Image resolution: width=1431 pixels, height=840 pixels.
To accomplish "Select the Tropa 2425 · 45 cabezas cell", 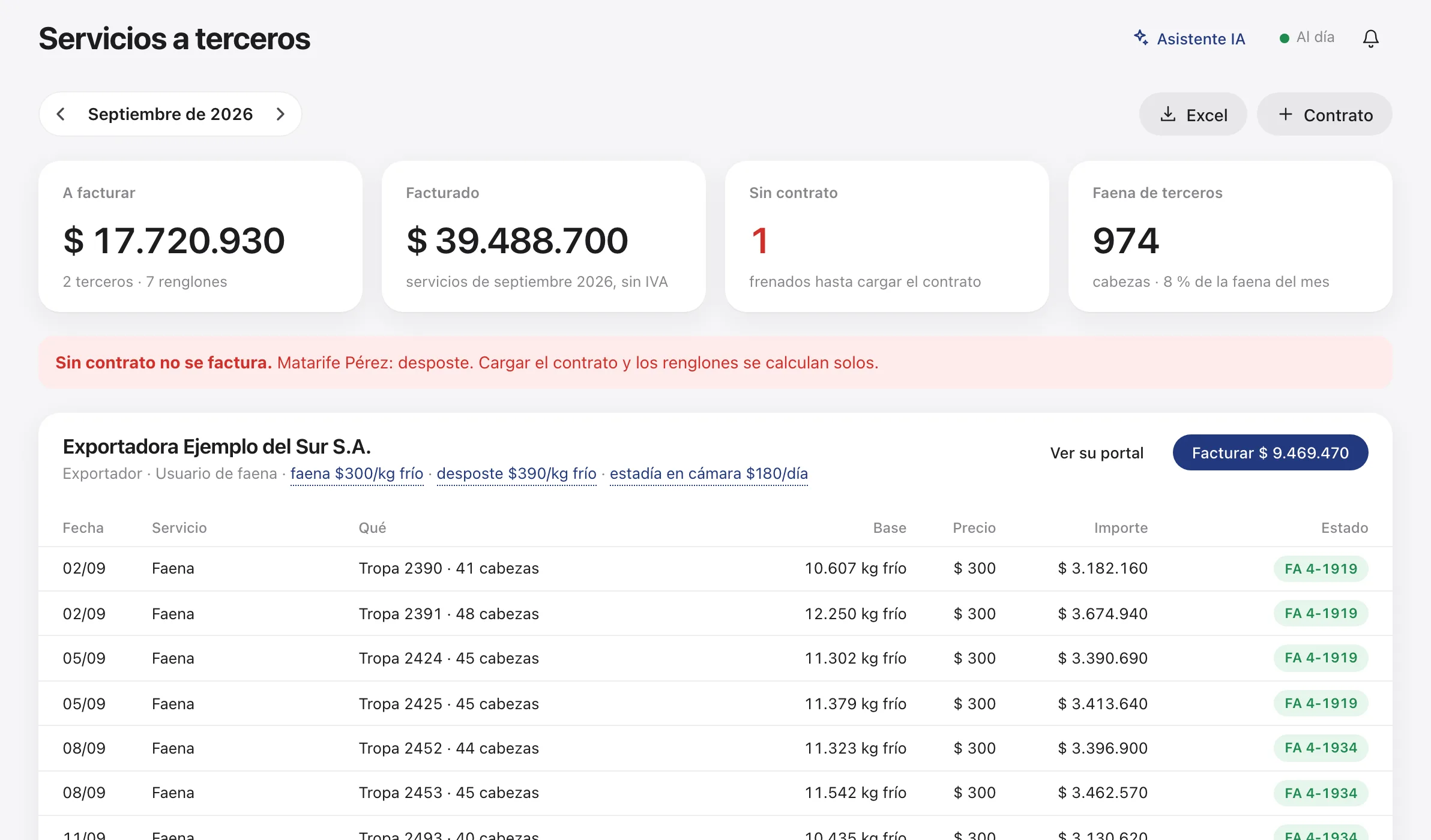I will pyautogui.click(x=448, y=704).
